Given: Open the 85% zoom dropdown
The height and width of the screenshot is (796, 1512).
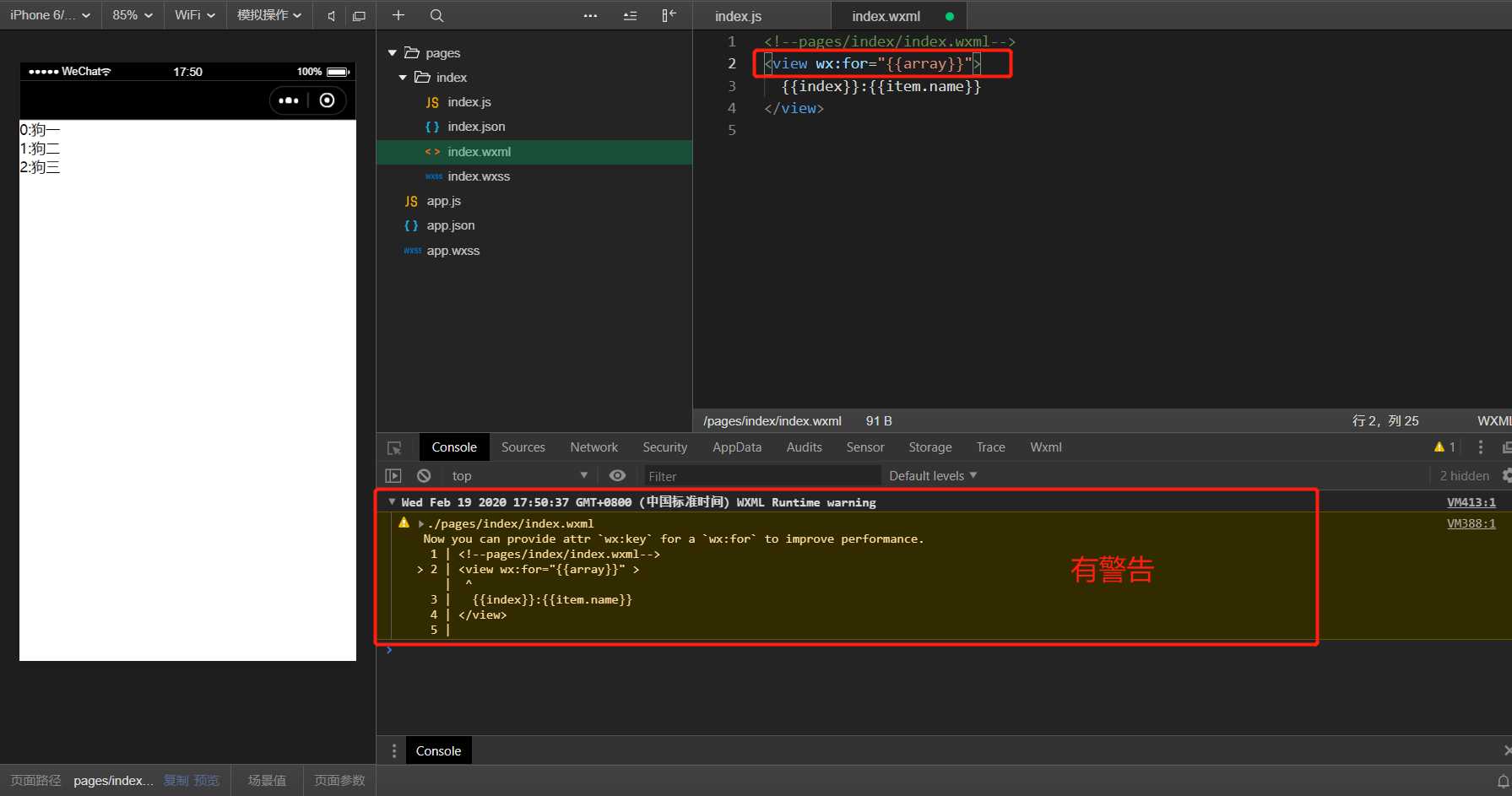Looking at the screenshot, I should coord(133,15).
